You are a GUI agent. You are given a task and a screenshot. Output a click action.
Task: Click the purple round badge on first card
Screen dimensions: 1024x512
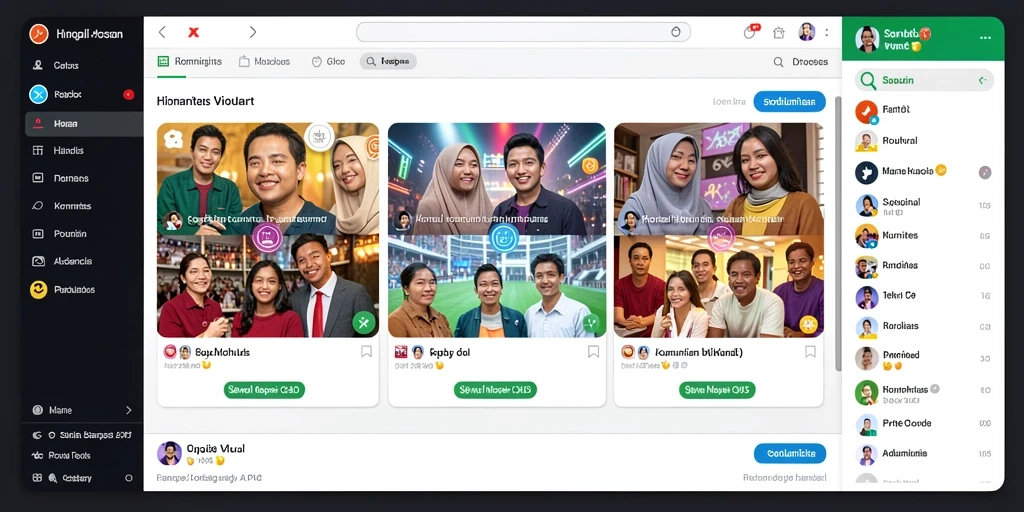click(266, 237)
